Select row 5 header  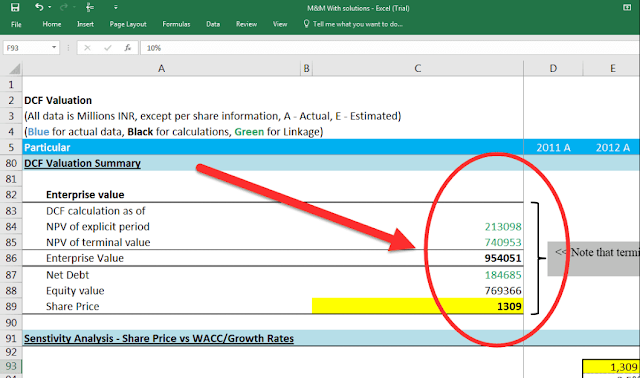(11, 147)
